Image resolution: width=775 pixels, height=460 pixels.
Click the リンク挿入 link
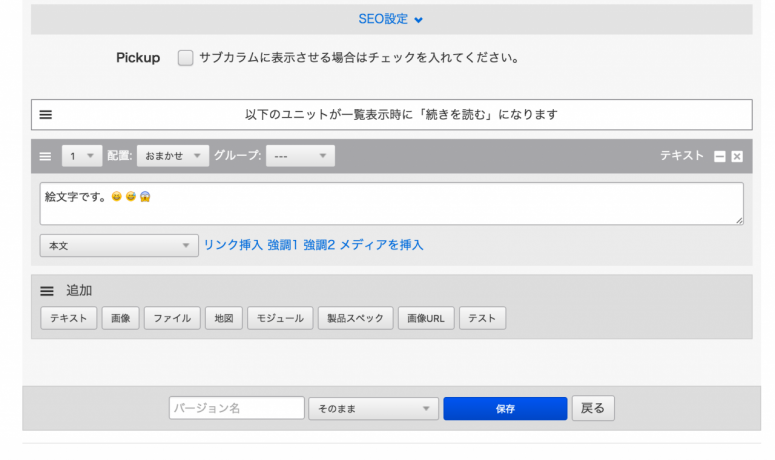pyautogui.click(x=233, y=245)
